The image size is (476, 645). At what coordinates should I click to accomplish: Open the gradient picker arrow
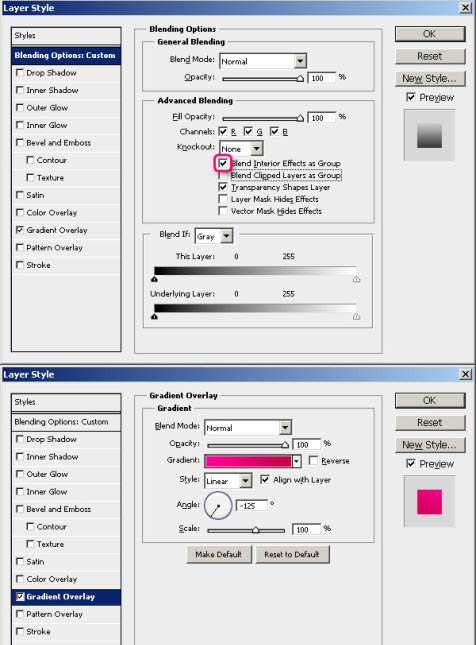296,461
